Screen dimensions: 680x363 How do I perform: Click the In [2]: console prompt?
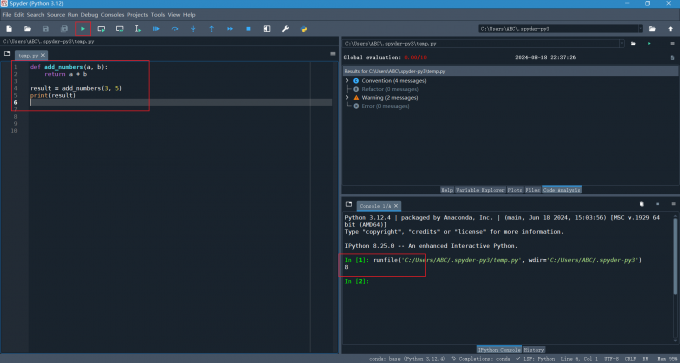click(x=356, y=281)
